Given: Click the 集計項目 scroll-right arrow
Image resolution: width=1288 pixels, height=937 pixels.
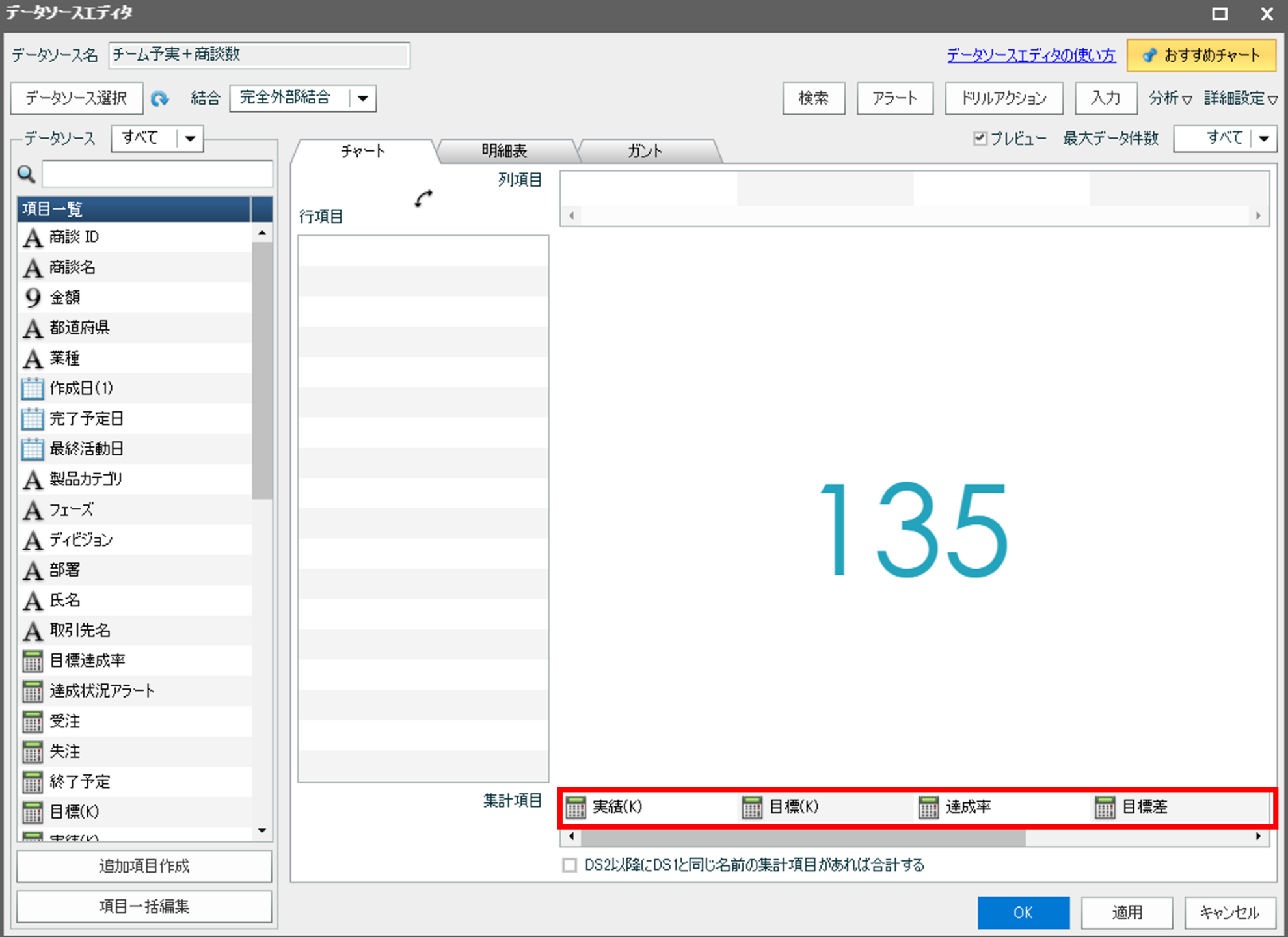Looking at the screenshot, I should [1258, 837].
